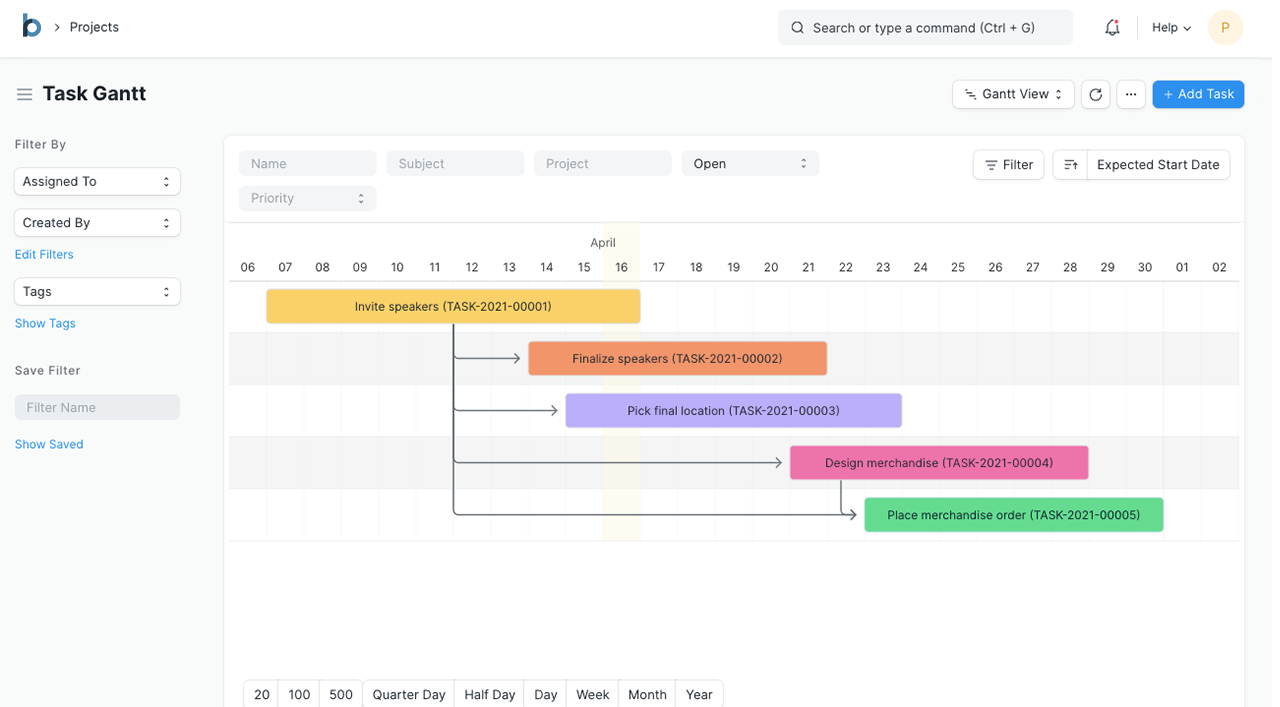Click the Edit Filters link
Screen dimensions: 1280x707
tap(44, 255)
